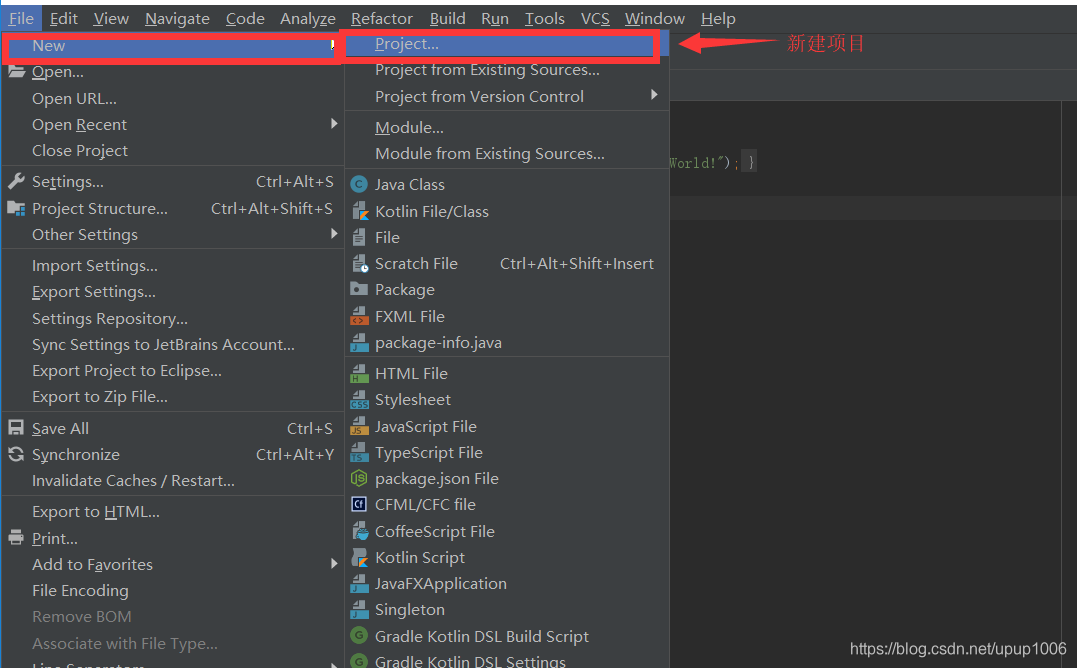Create a new Package

407,289
